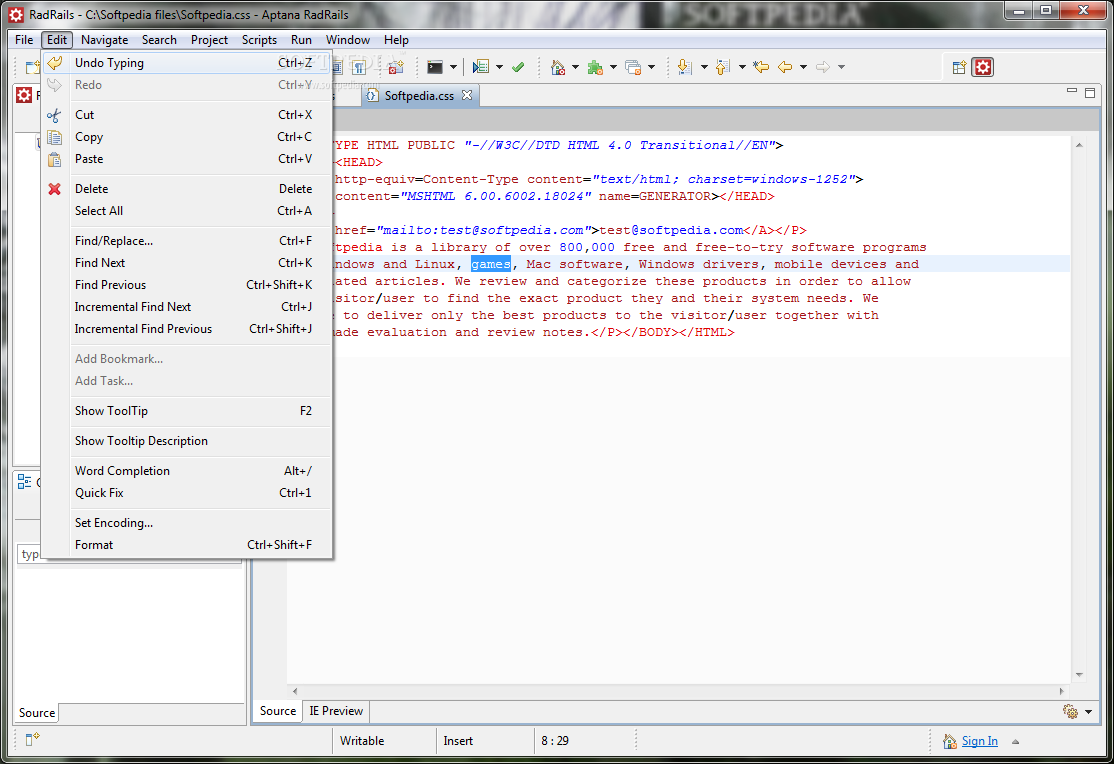Click the Next Annotation down arrow icon
This screenshot has width=1114, height=764.
684,67
